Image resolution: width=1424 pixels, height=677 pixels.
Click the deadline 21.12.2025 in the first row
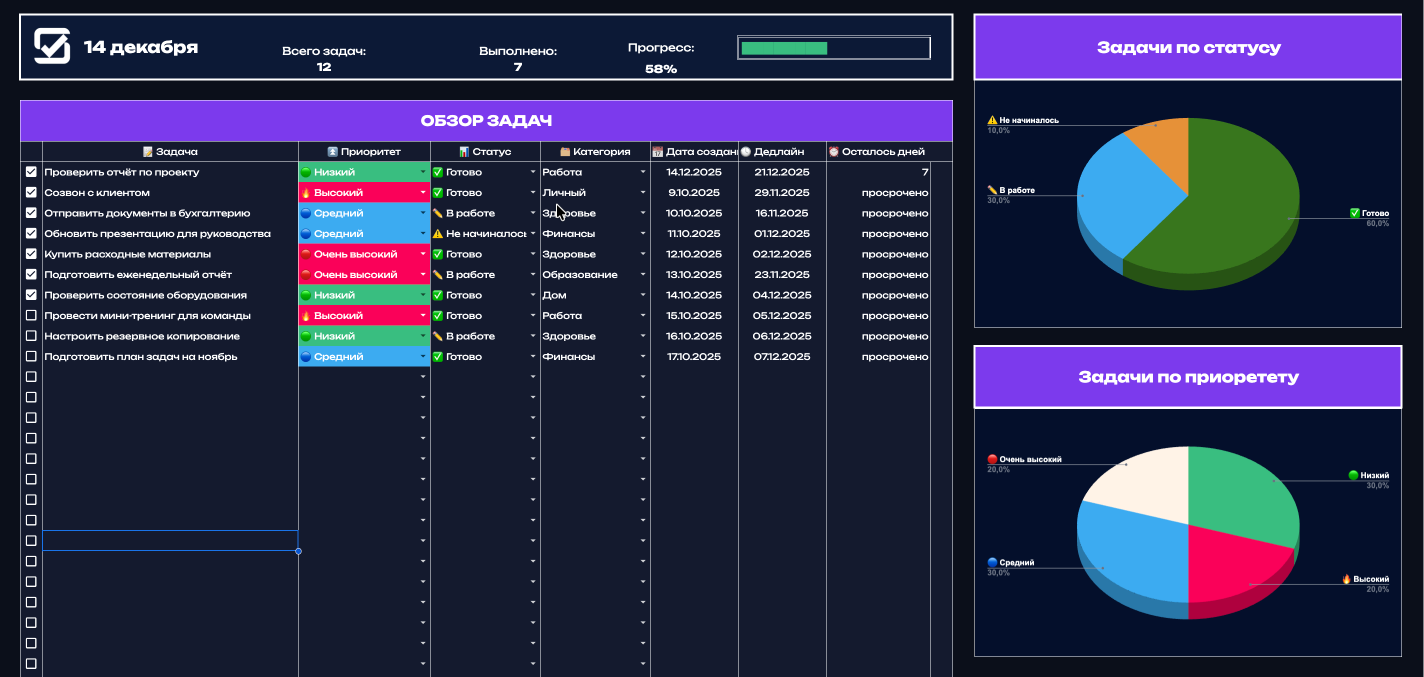click(x=781, y=172)
